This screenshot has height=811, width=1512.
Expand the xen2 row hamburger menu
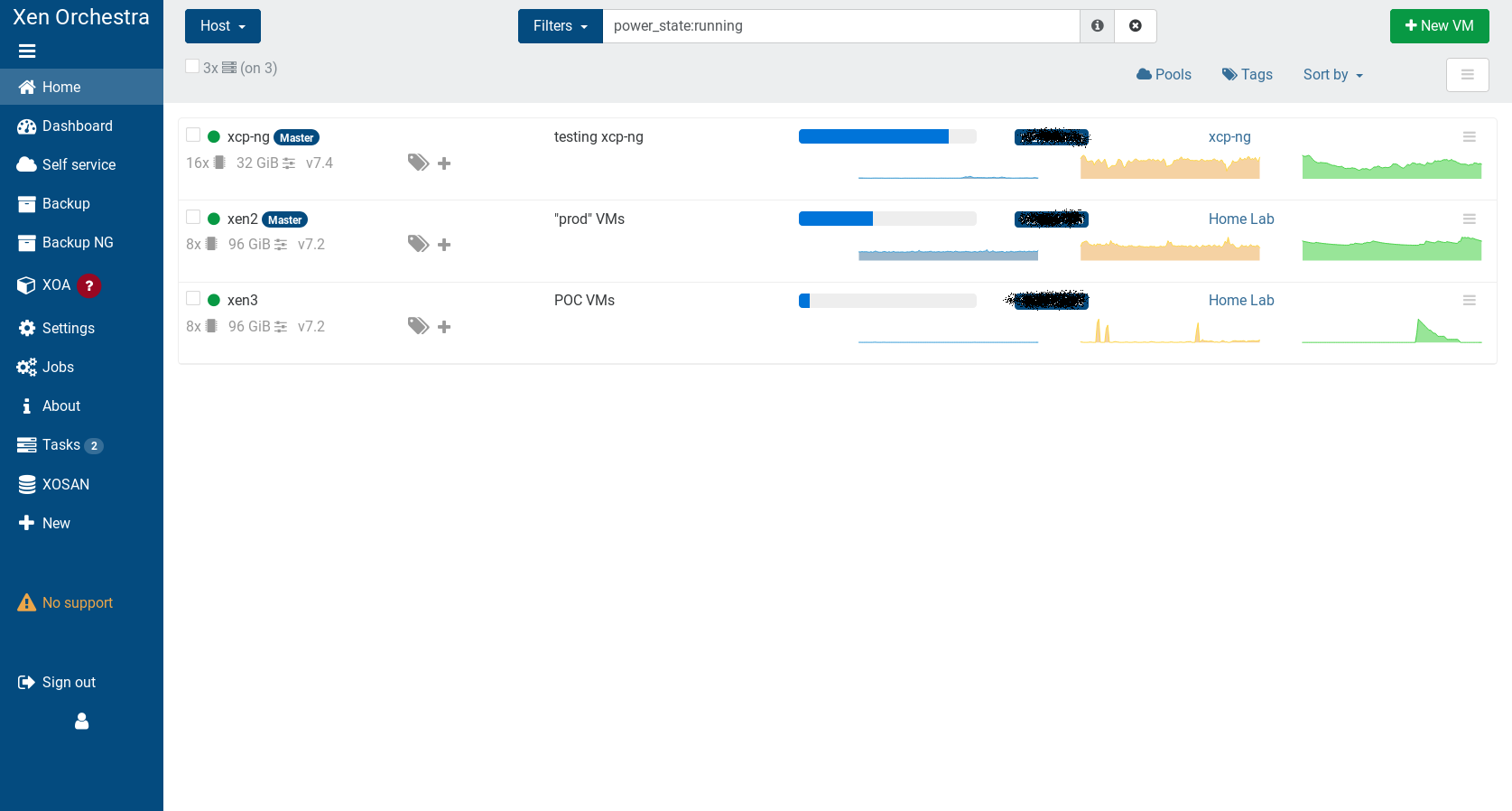coord(1470,219)
